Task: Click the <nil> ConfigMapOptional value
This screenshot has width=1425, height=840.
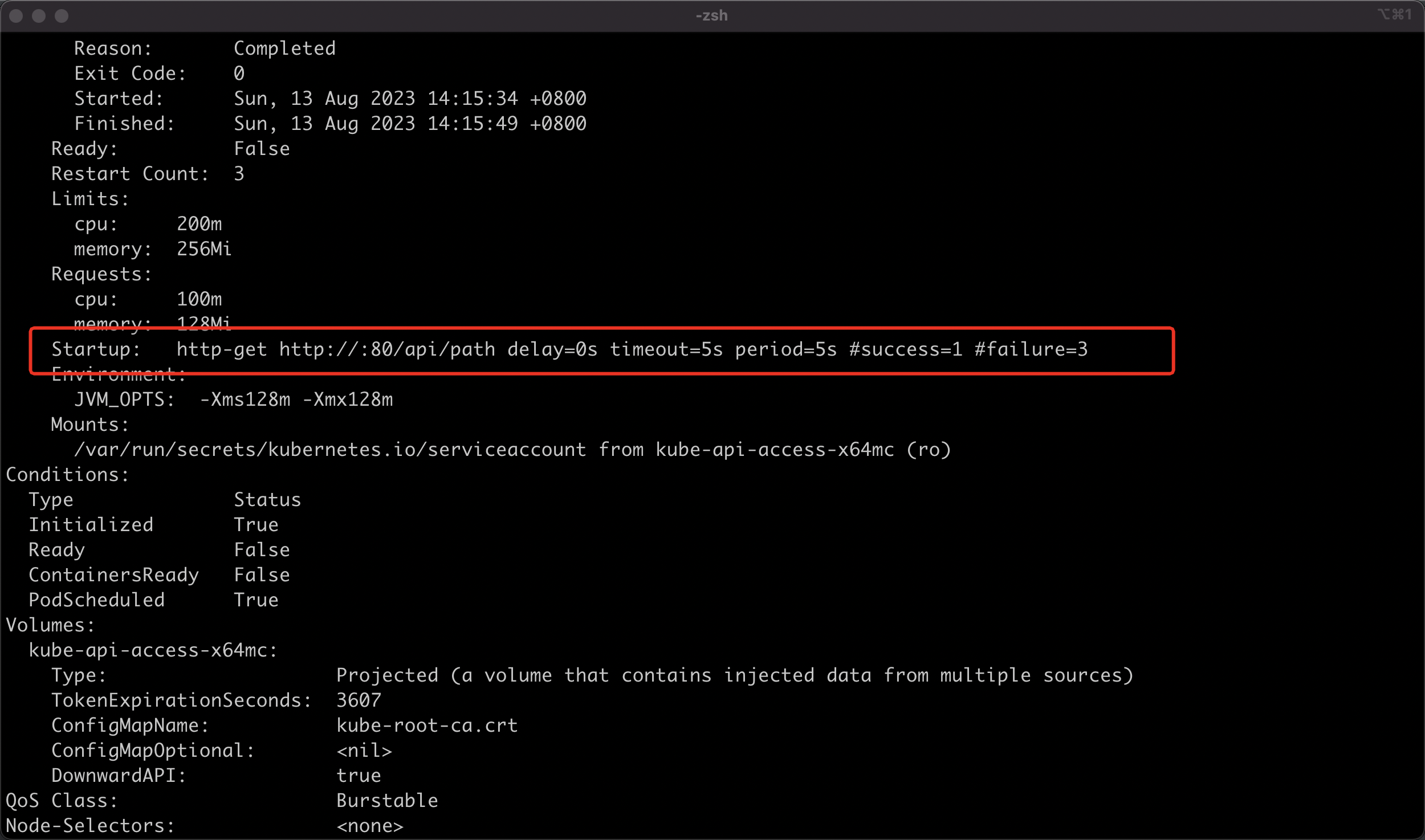Action: 364,751
